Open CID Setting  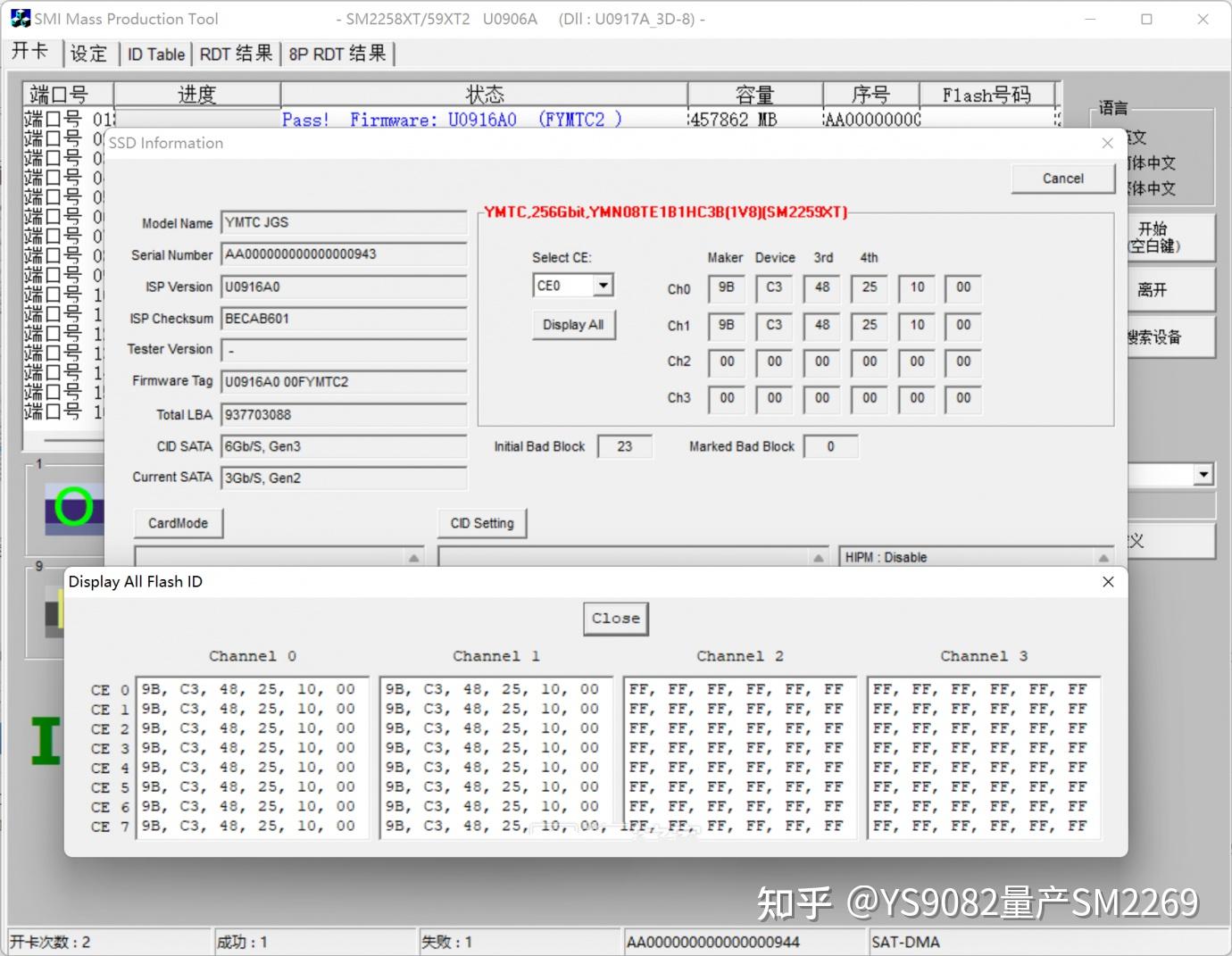click(x=481, y=523)
